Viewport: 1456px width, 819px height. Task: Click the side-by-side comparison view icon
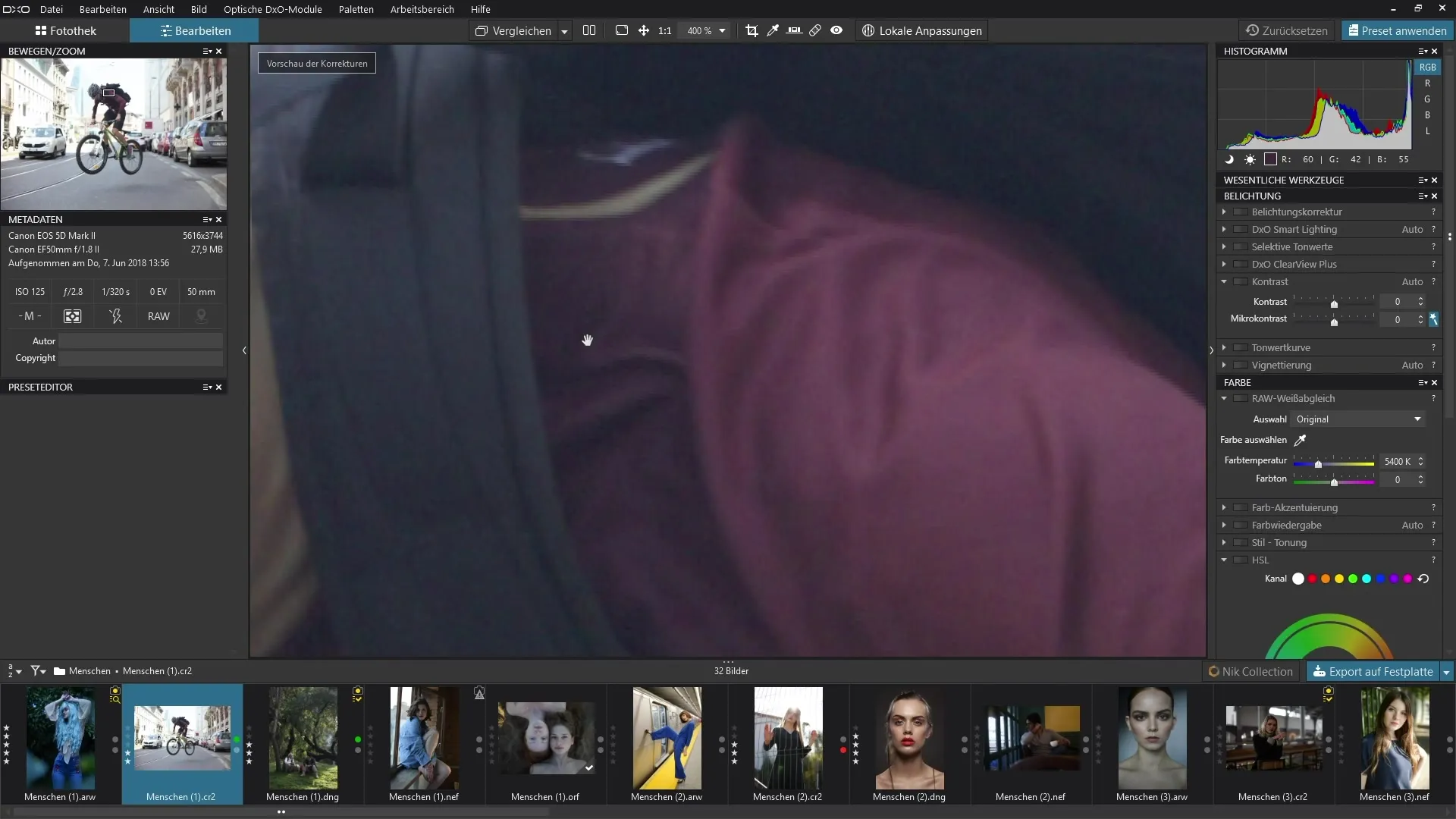[x=589, y=31]
